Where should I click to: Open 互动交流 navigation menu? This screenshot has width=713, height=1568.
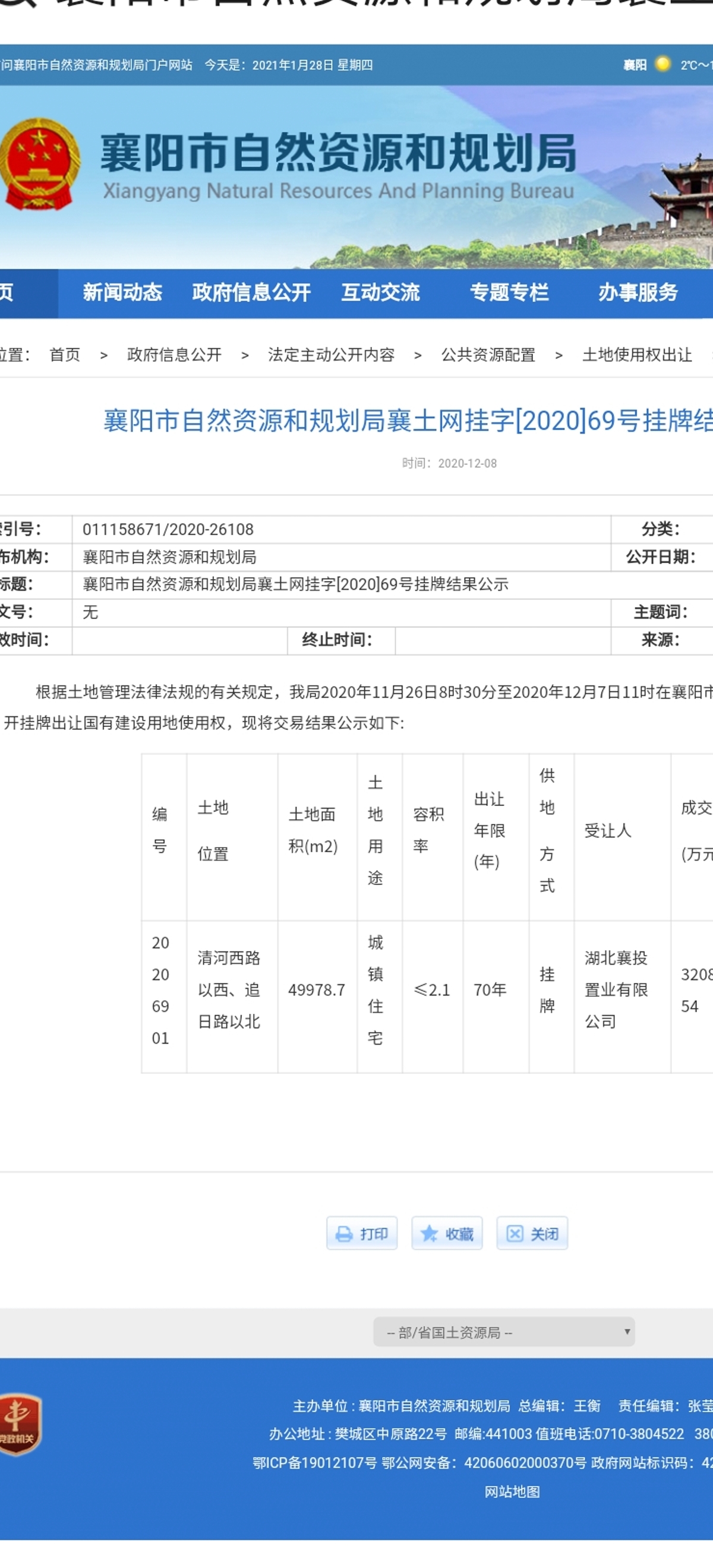[x=380, y=293]
